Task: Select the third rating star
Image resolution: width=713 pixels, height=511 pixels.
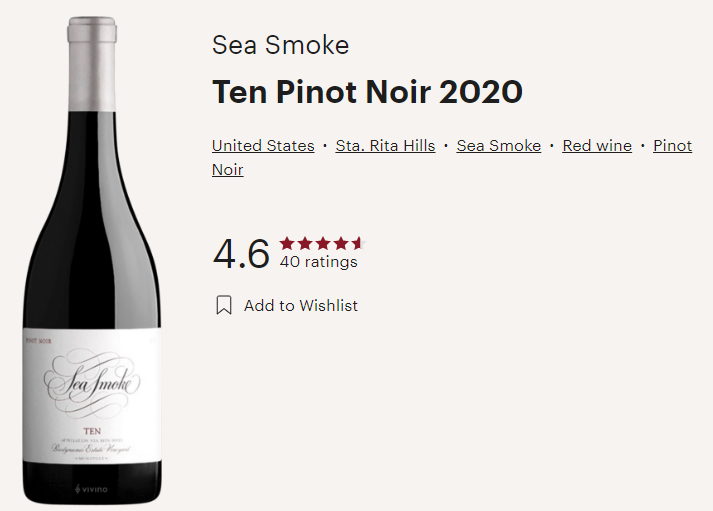Action: click(x=323, y=244)
